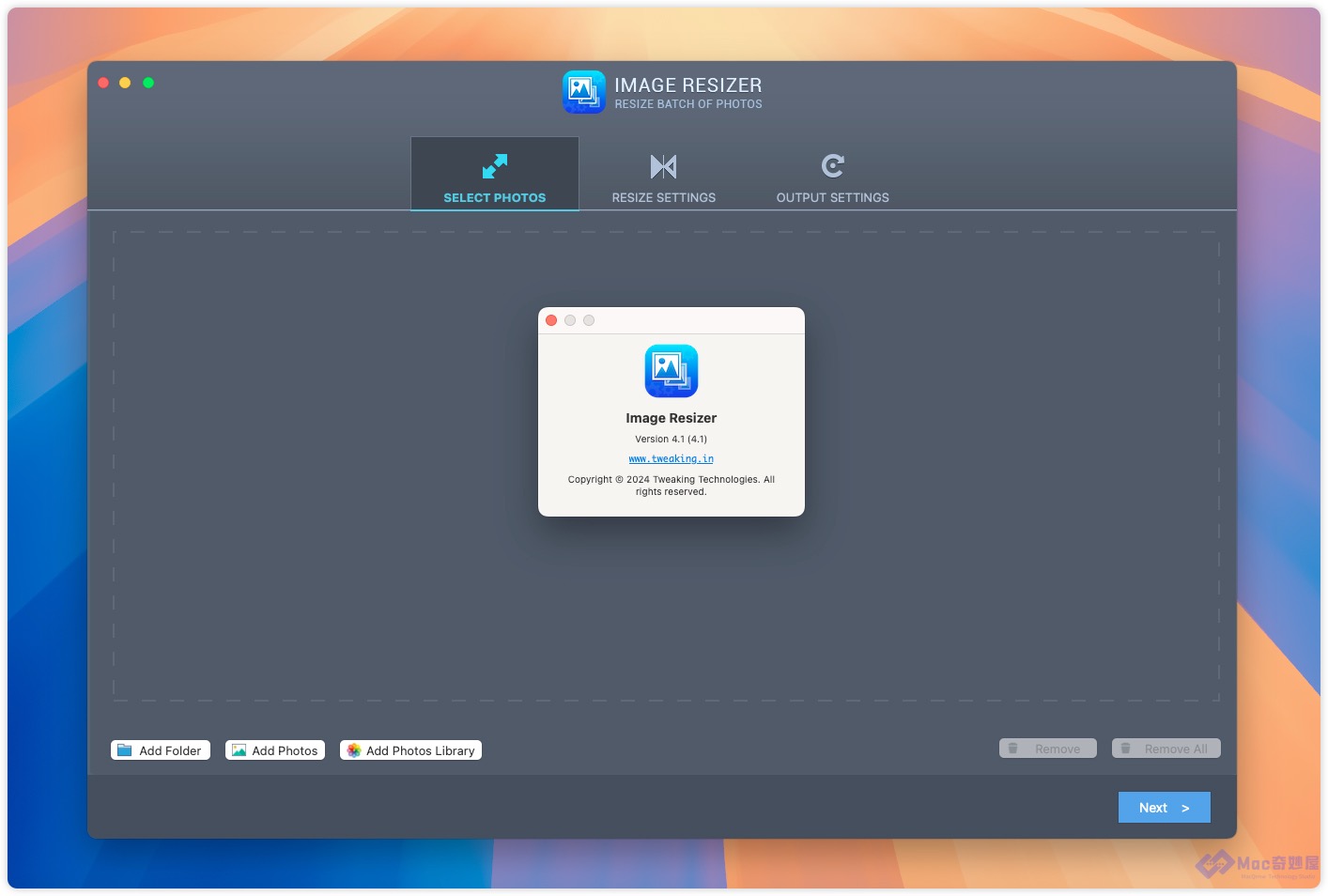Viewport: 1328px width, 896px height.
Task: Click the Remove All button
Action: point(1166,749)
